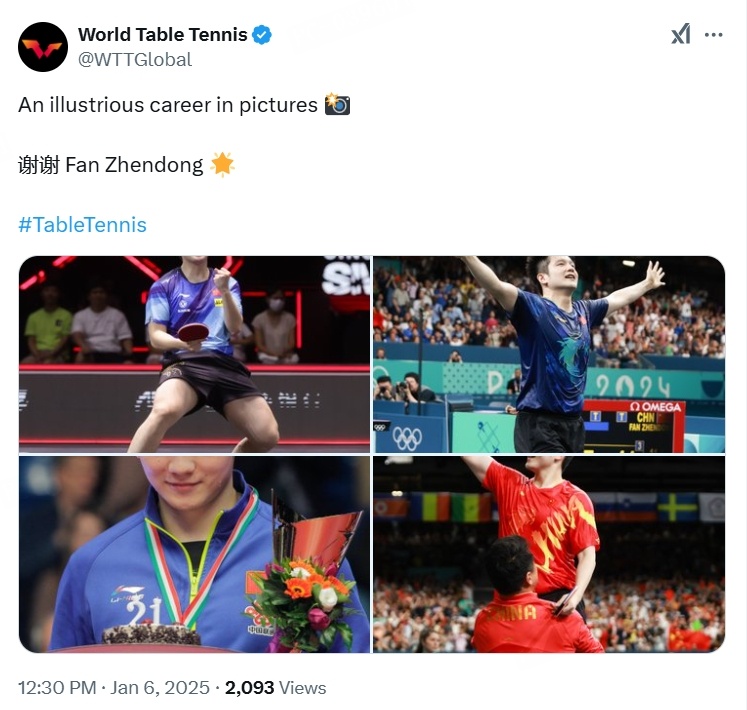Screen dimensions: 747x710
Task: Open the Grok xI icon
Action: point(681,34)
